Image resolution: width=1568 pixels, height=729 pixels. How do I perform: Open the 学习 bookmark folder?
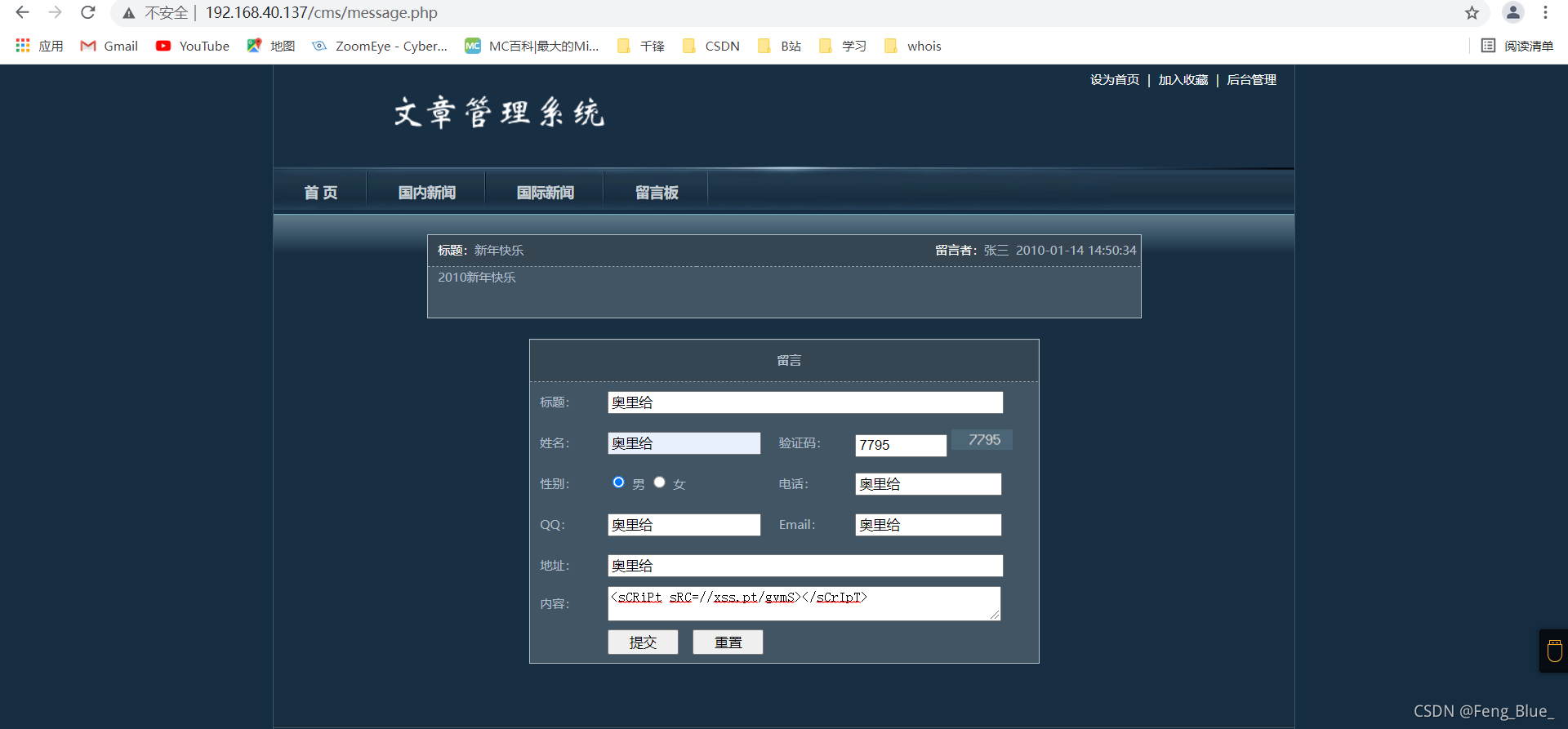point(843,46)
